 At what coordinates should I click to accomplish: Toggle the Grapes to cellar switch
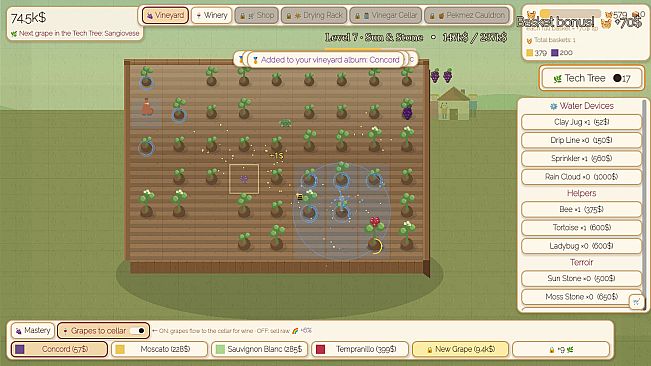(137, 331)
